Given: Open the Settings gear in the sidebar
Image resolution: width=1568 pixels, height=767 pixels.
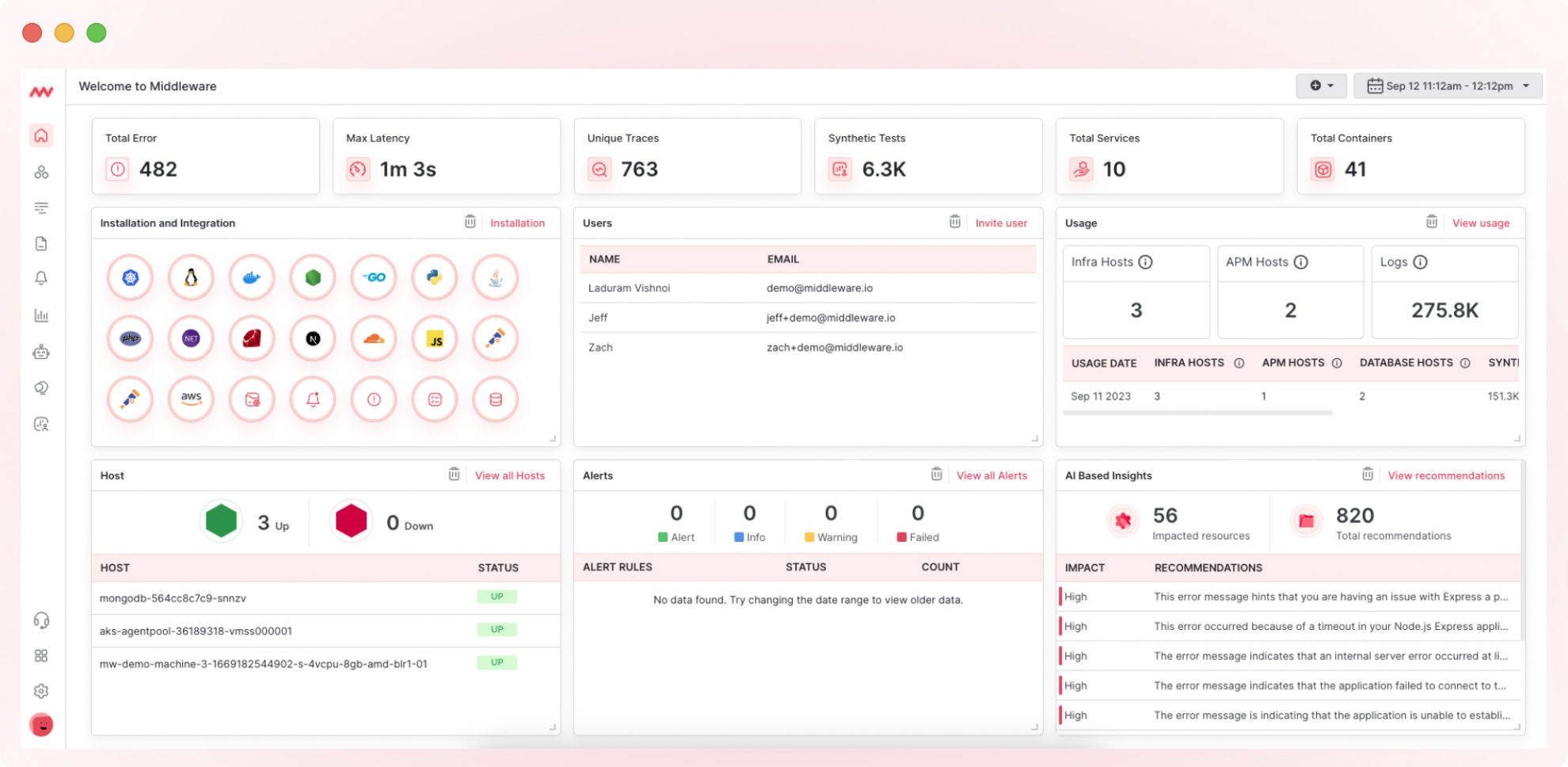Looking at the screenshot, I should tap(41, 690).
